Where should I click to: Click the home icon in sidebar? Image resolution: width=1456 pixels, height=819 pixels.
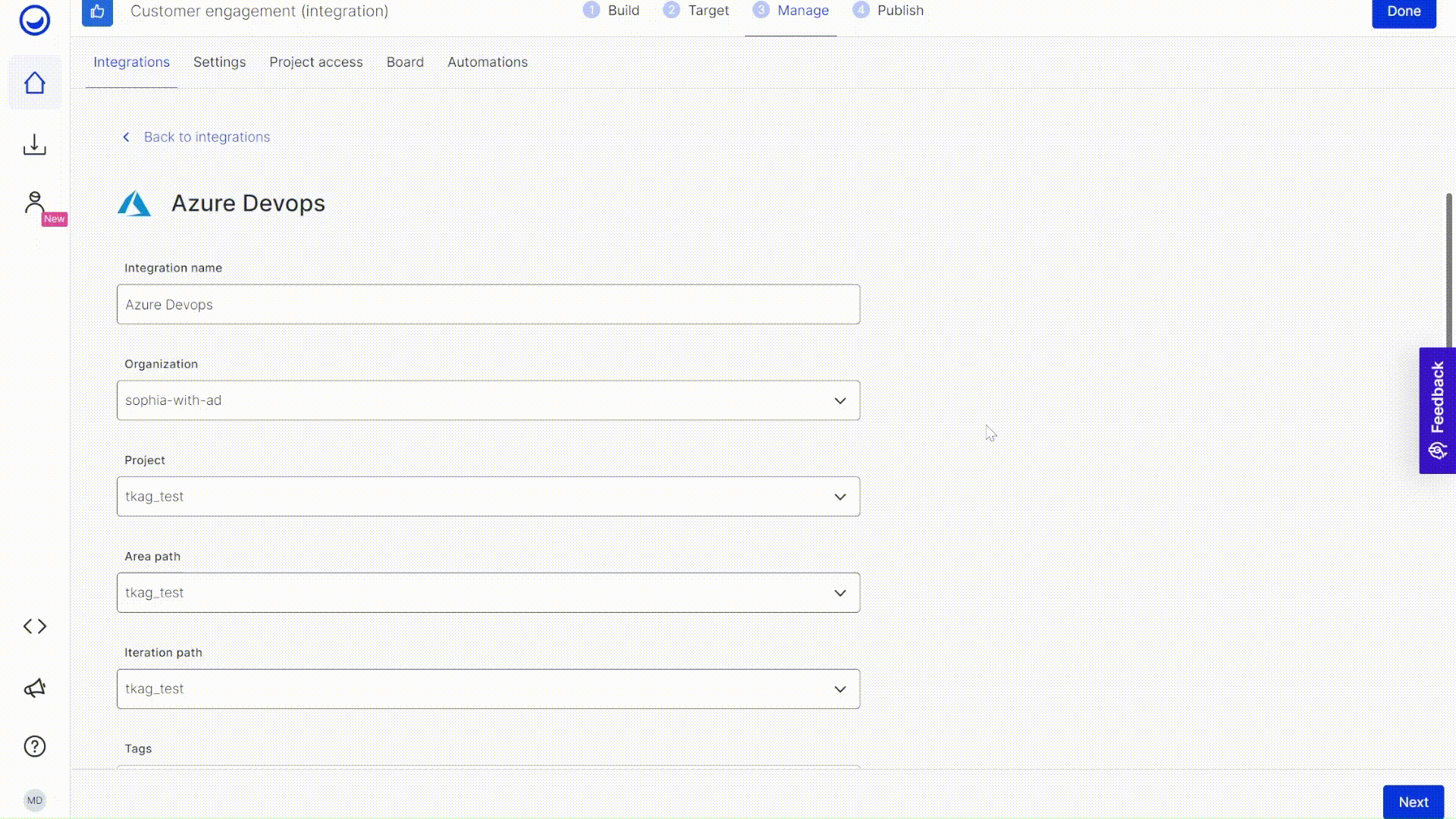point(34,83)
